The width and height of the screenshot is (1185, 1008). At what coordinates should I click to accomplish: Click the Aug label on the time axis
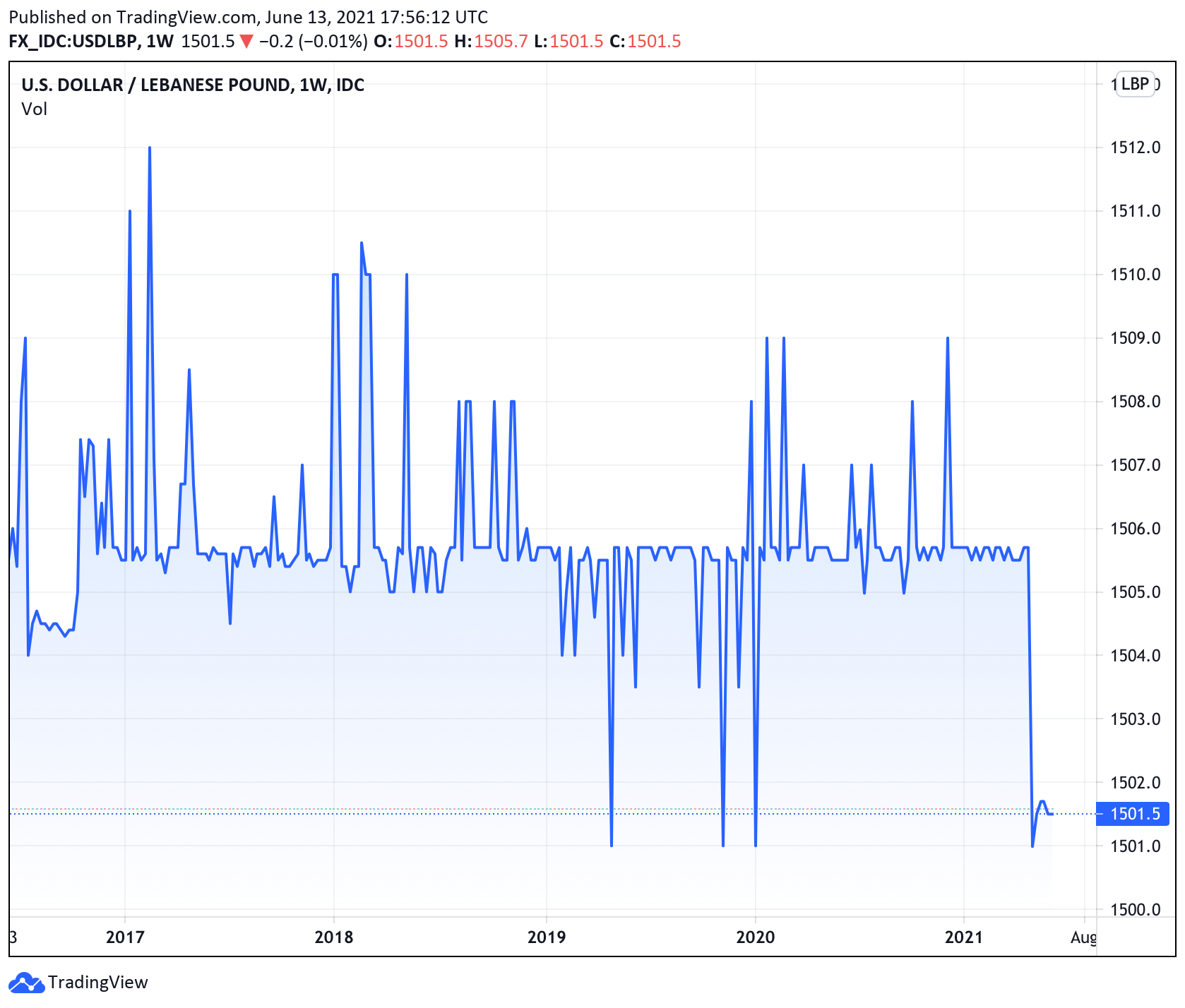pos(1083,937)
